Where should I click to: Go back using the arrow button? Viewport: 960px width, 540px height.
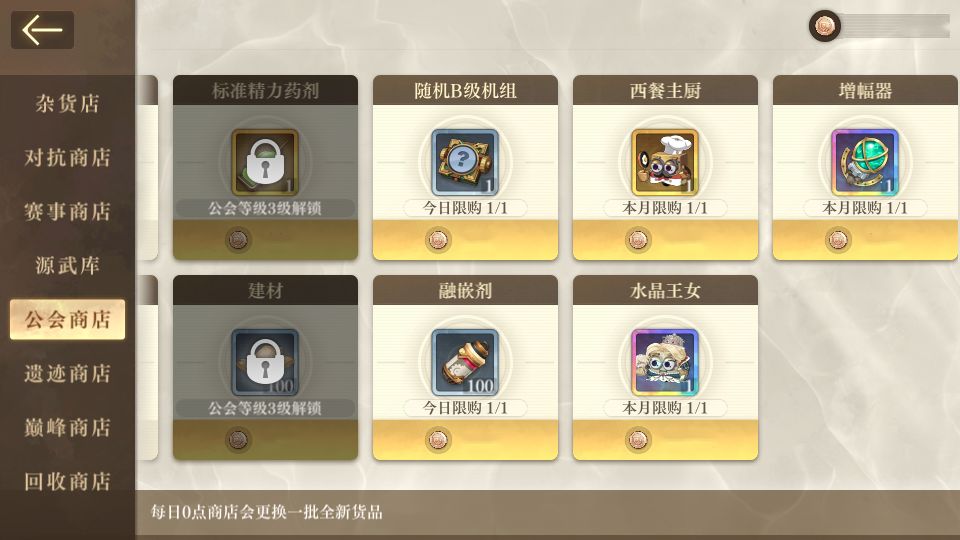pos(42,29)
